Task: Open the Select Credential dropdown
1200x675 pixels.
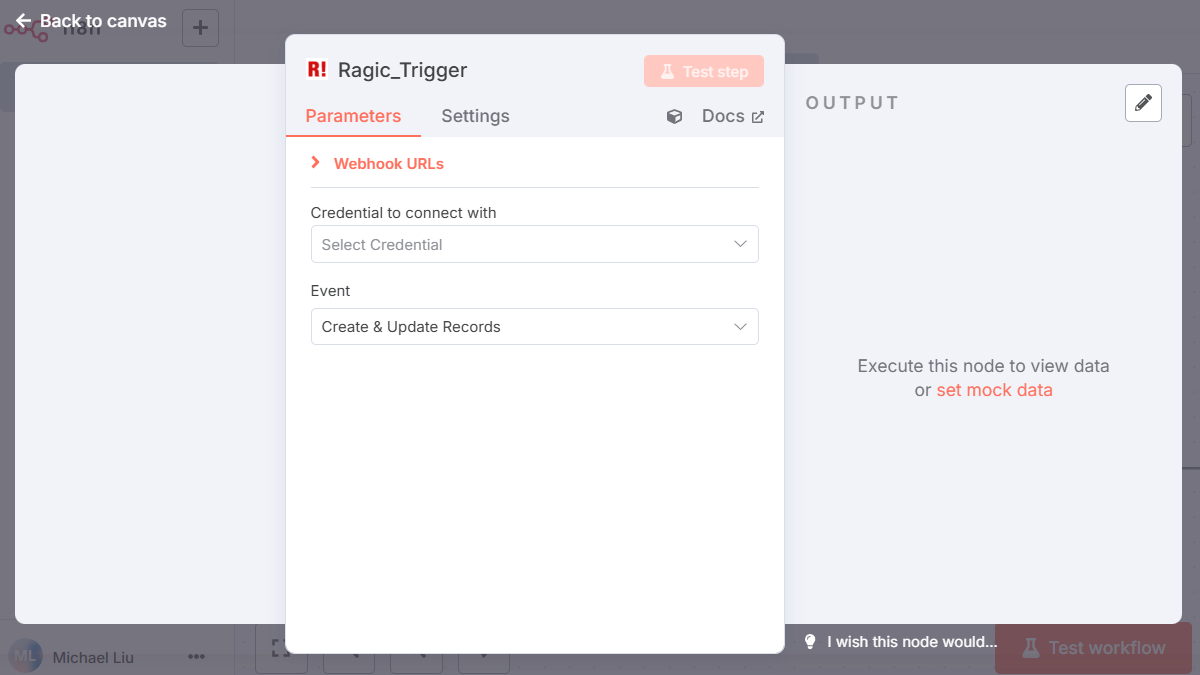Action: pyautogui.click(x=535, y=244)
